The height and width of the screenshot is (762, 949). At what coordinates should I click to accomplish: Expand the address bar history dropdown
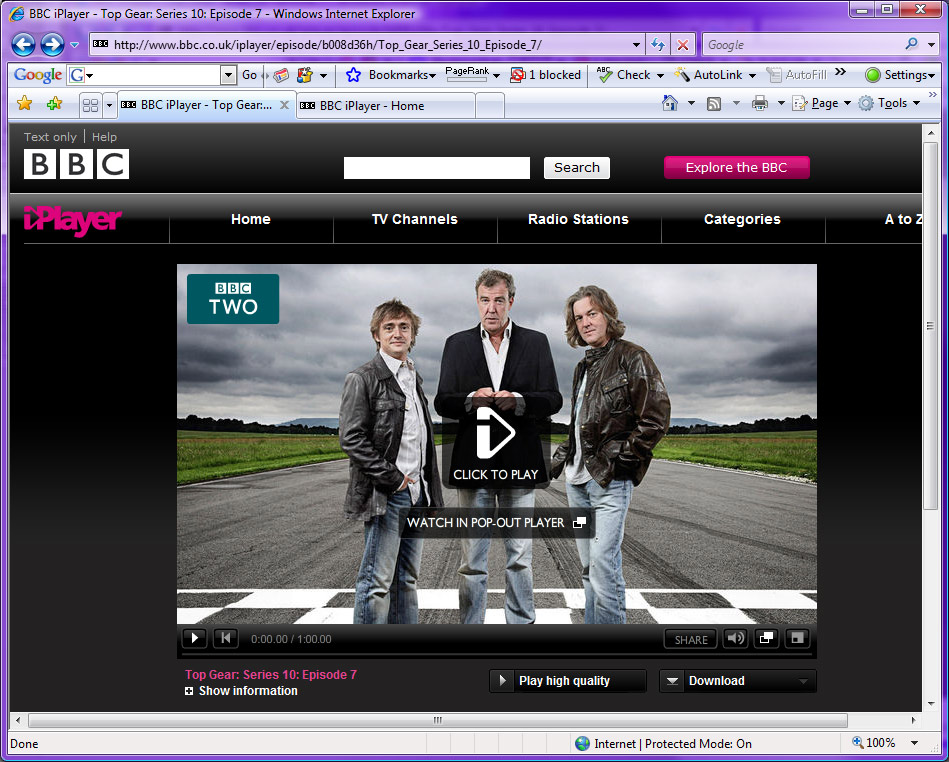pyautogui.click(x=636, y=45)
